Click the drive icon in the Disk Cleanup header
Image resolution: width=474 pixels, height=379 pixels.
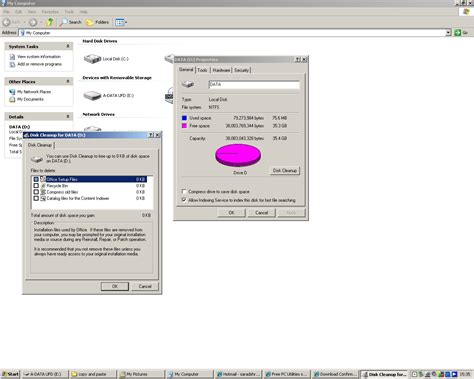(37, 159)
